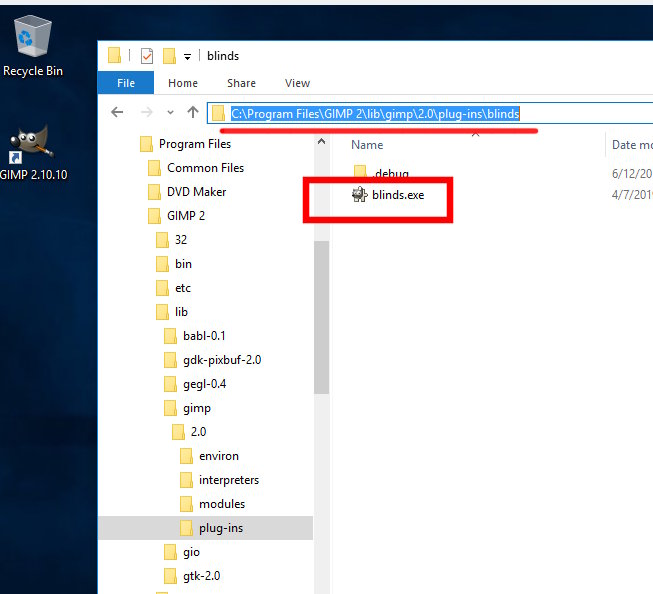Go up one folder level arrow
This screenshot has height=594, width=653.
tap(192, 112)
